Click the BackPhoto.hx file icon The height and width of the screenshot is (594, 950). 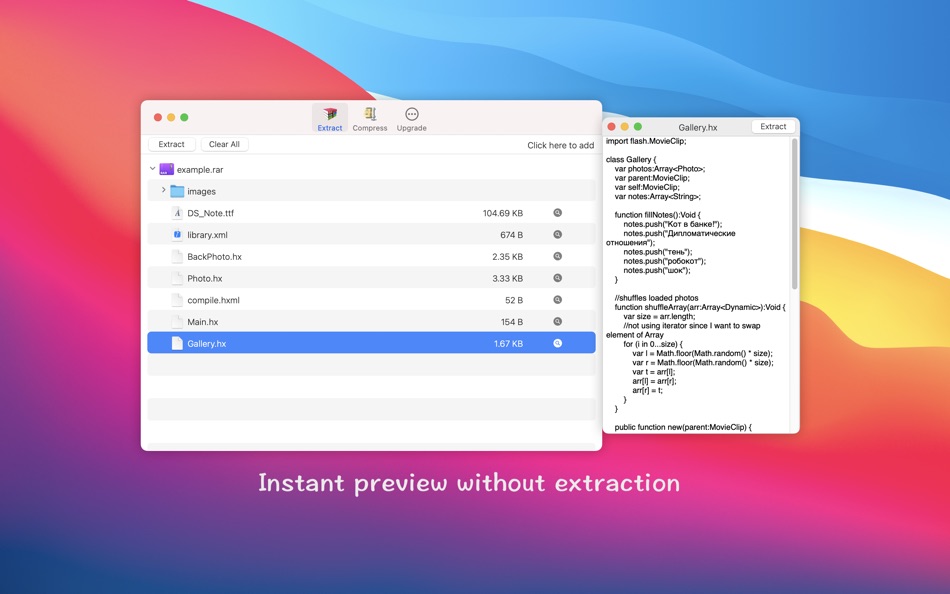[177, 256]
